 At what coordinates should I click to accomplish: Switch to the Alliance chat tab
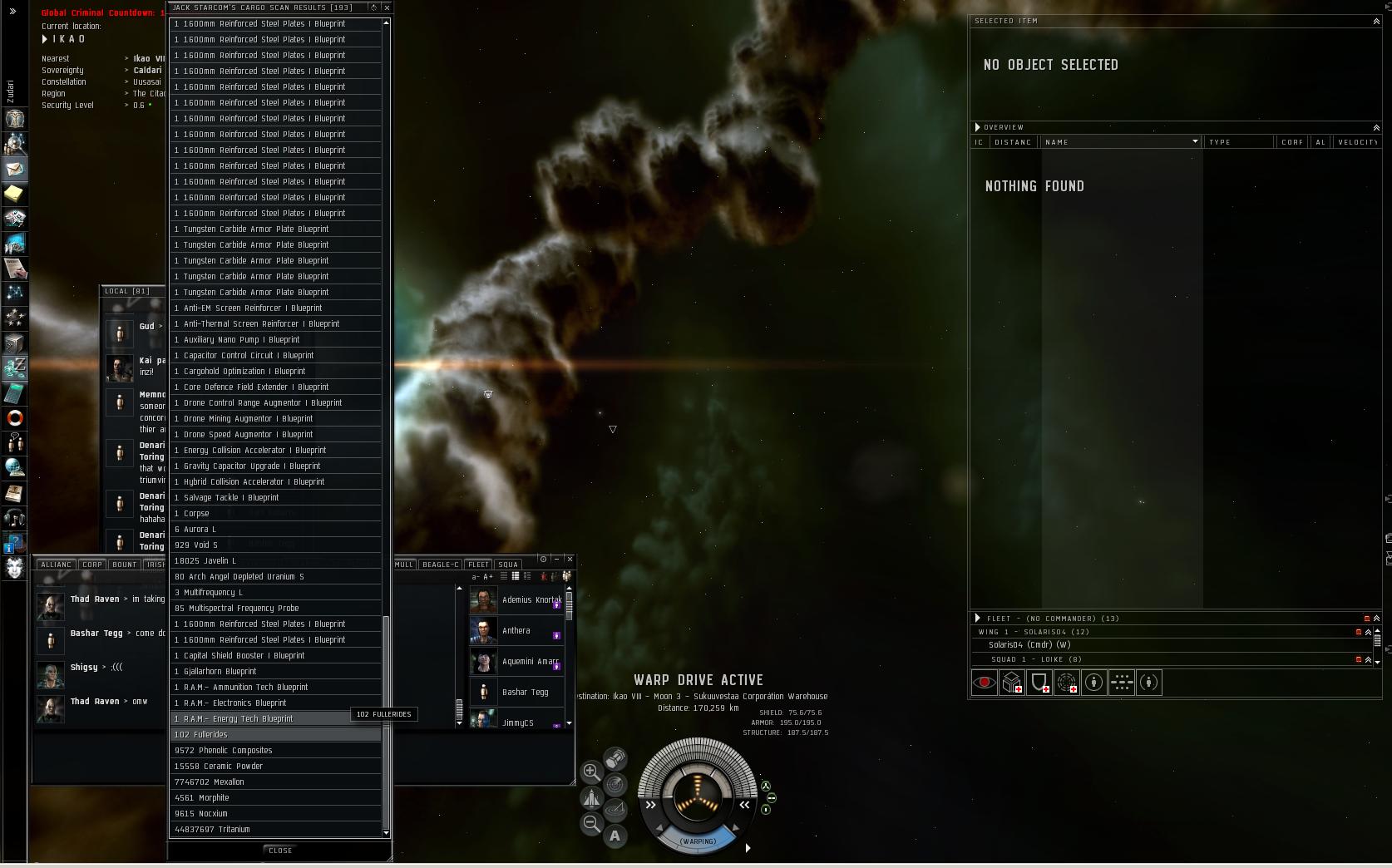[x=56, y=565]
